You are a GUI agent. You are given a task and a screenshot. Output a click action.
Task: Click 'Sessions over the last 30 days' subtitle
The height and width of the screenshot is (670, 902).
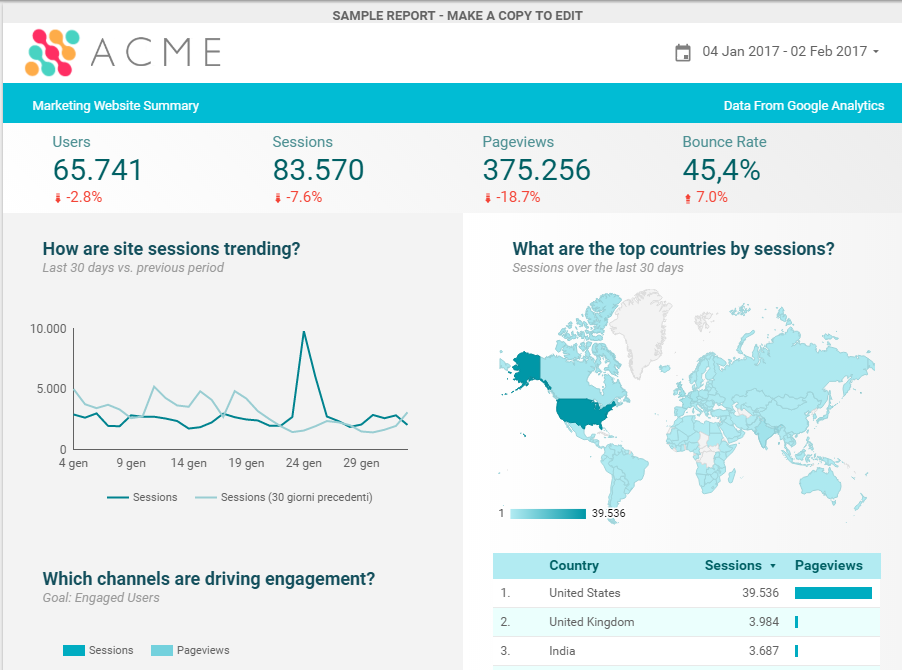(x=598, y=268)
